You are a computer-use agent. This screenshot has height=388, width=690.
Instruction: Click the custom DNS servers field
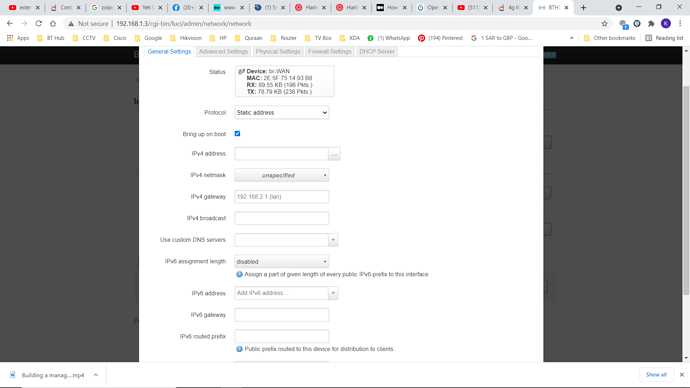pos(282,240)
